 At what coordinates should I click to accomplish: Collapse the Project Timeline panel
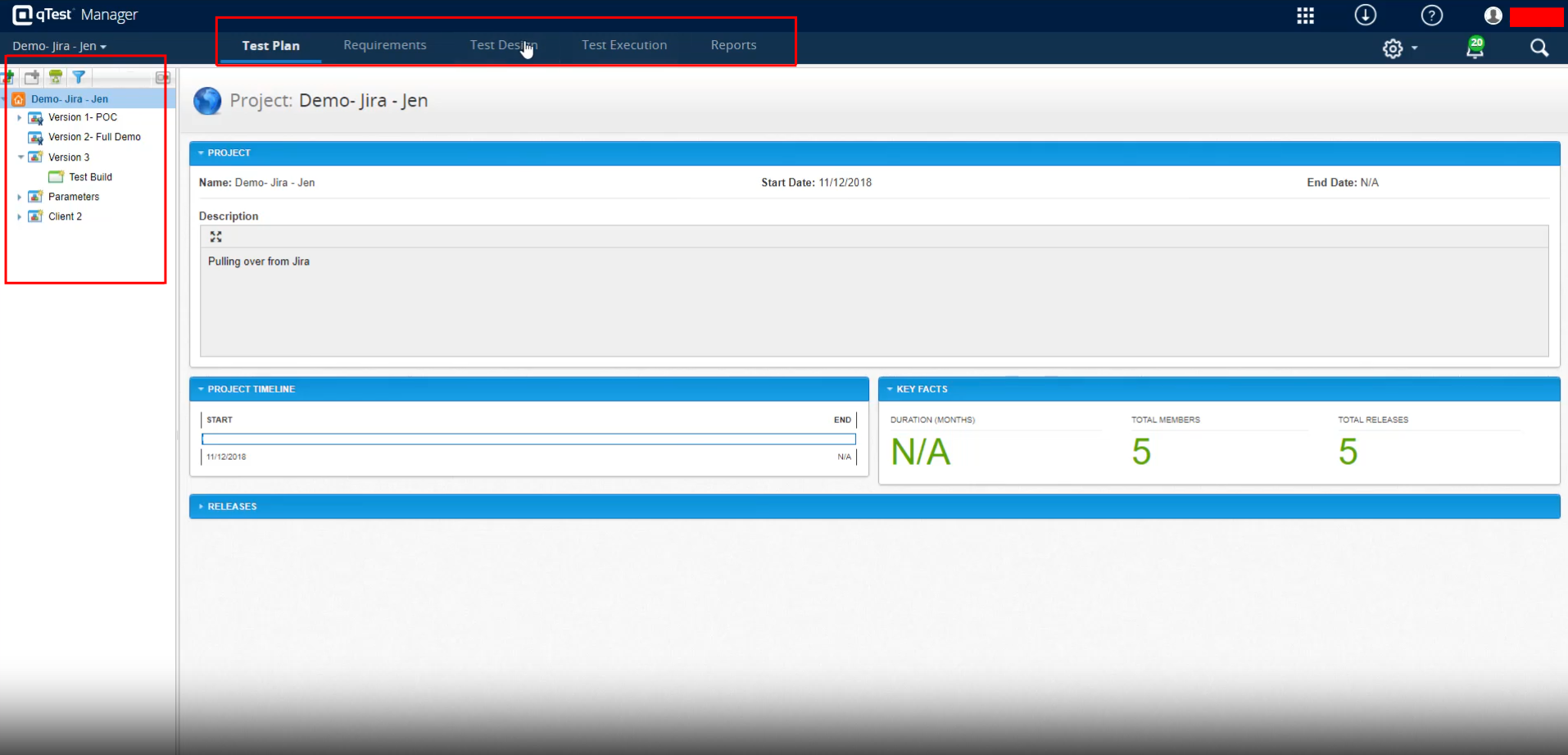click(202, 389)
